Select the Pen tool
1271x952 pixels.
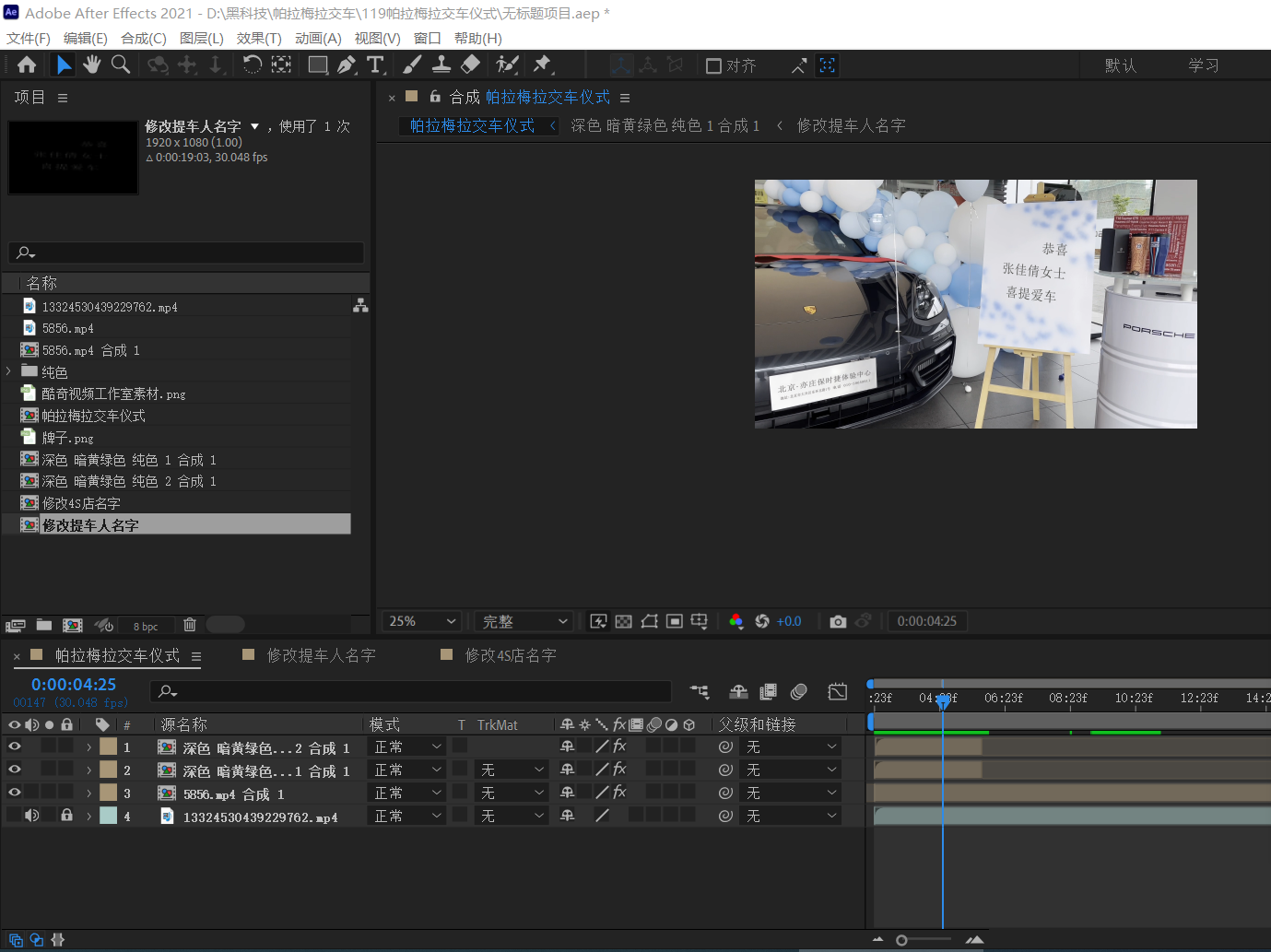tap(347, 65)
